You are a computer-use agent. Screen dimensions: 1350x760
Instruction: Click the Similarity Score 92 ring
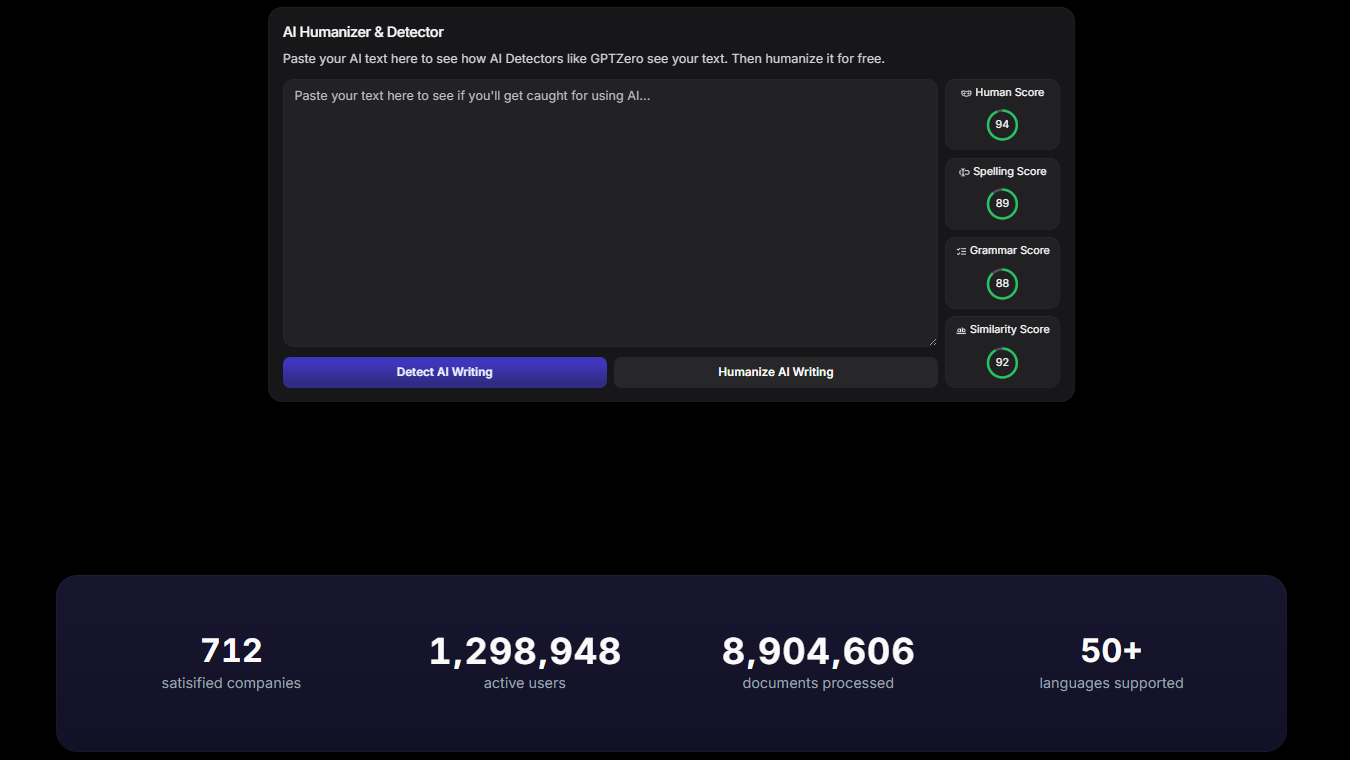point(1002,362)
